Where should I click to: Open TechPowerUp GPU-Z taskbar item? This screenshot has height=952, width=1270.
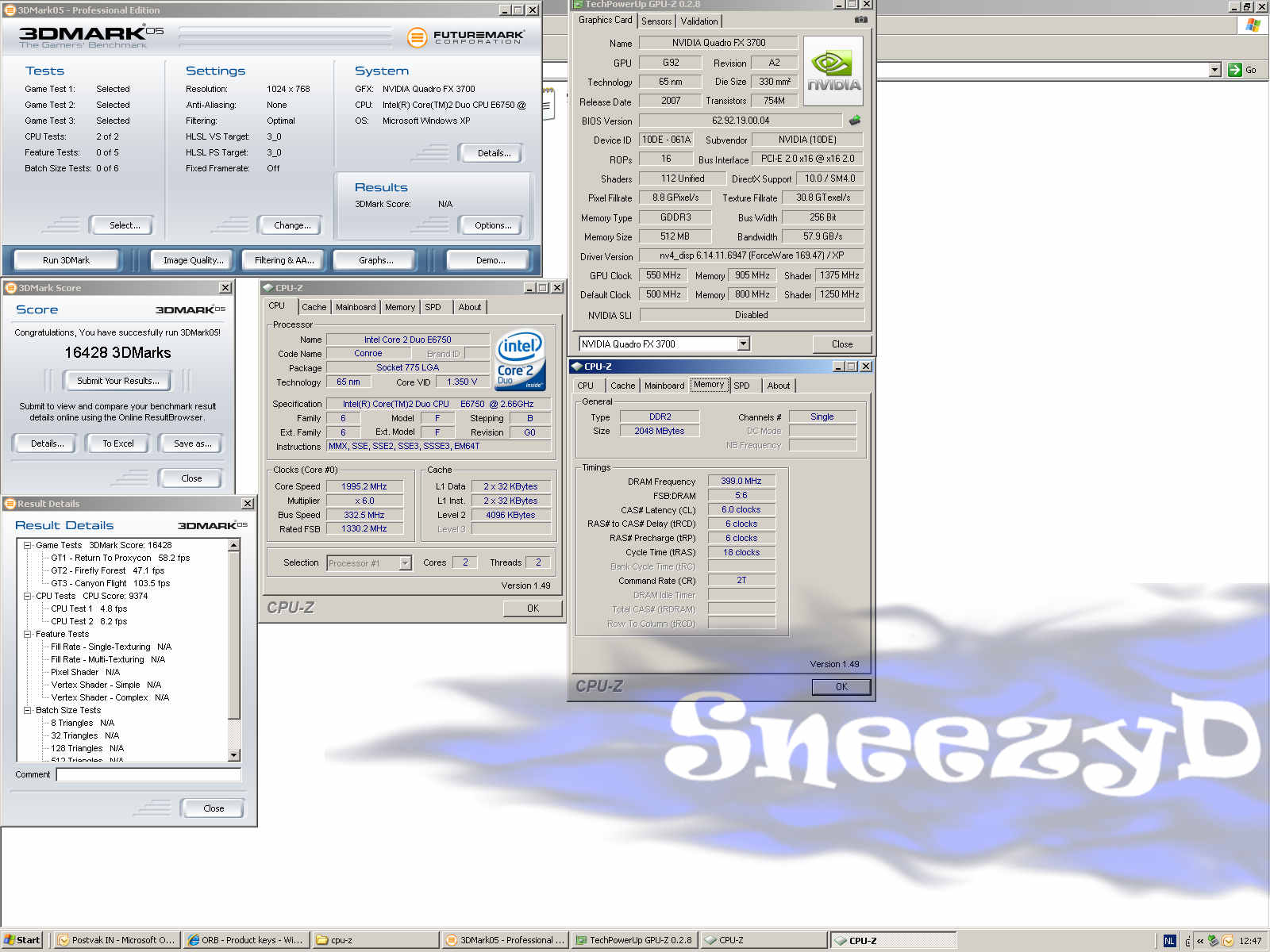634,940
